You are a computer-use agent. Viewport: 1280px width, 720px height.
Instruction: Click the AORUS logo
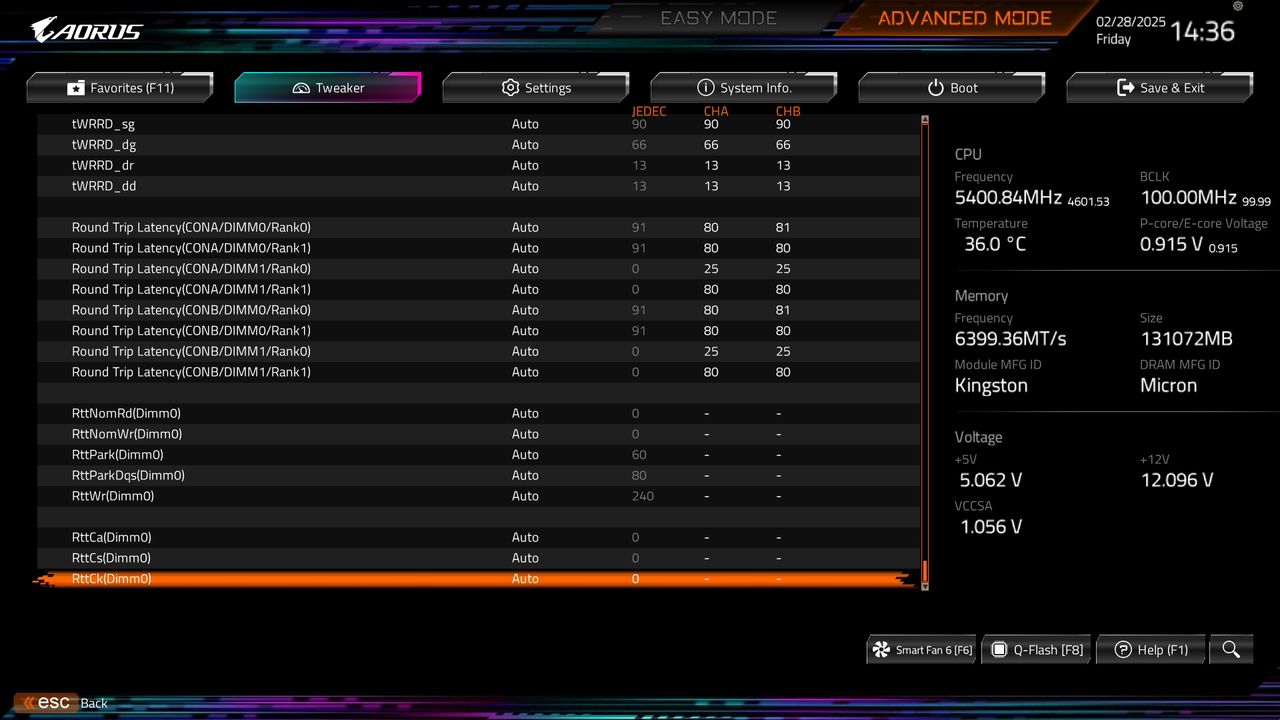pos(87,29)
